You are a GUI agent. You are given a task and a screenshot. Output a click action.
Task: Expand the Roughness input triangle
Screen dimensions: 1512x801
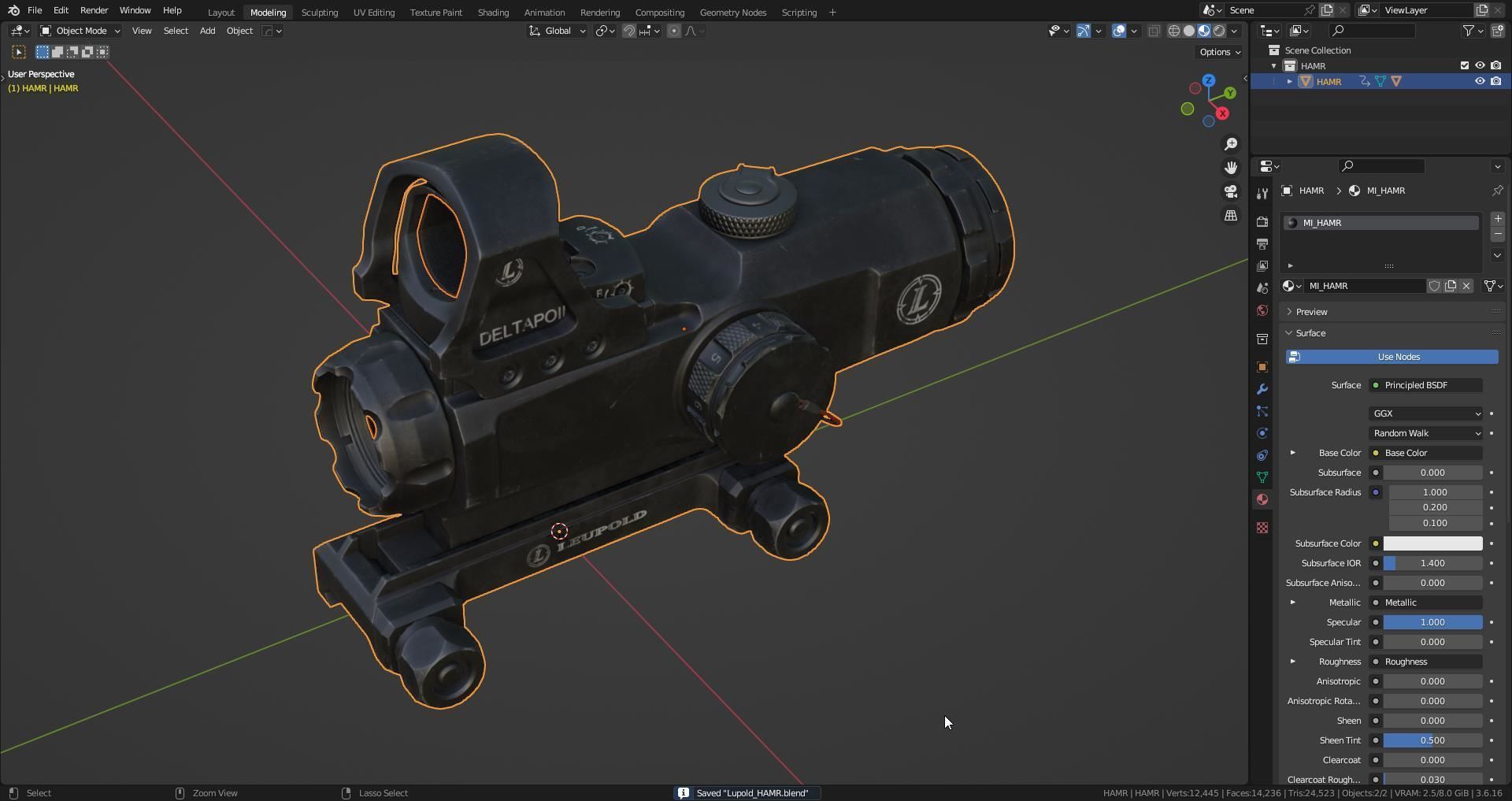pos(1292,662)
